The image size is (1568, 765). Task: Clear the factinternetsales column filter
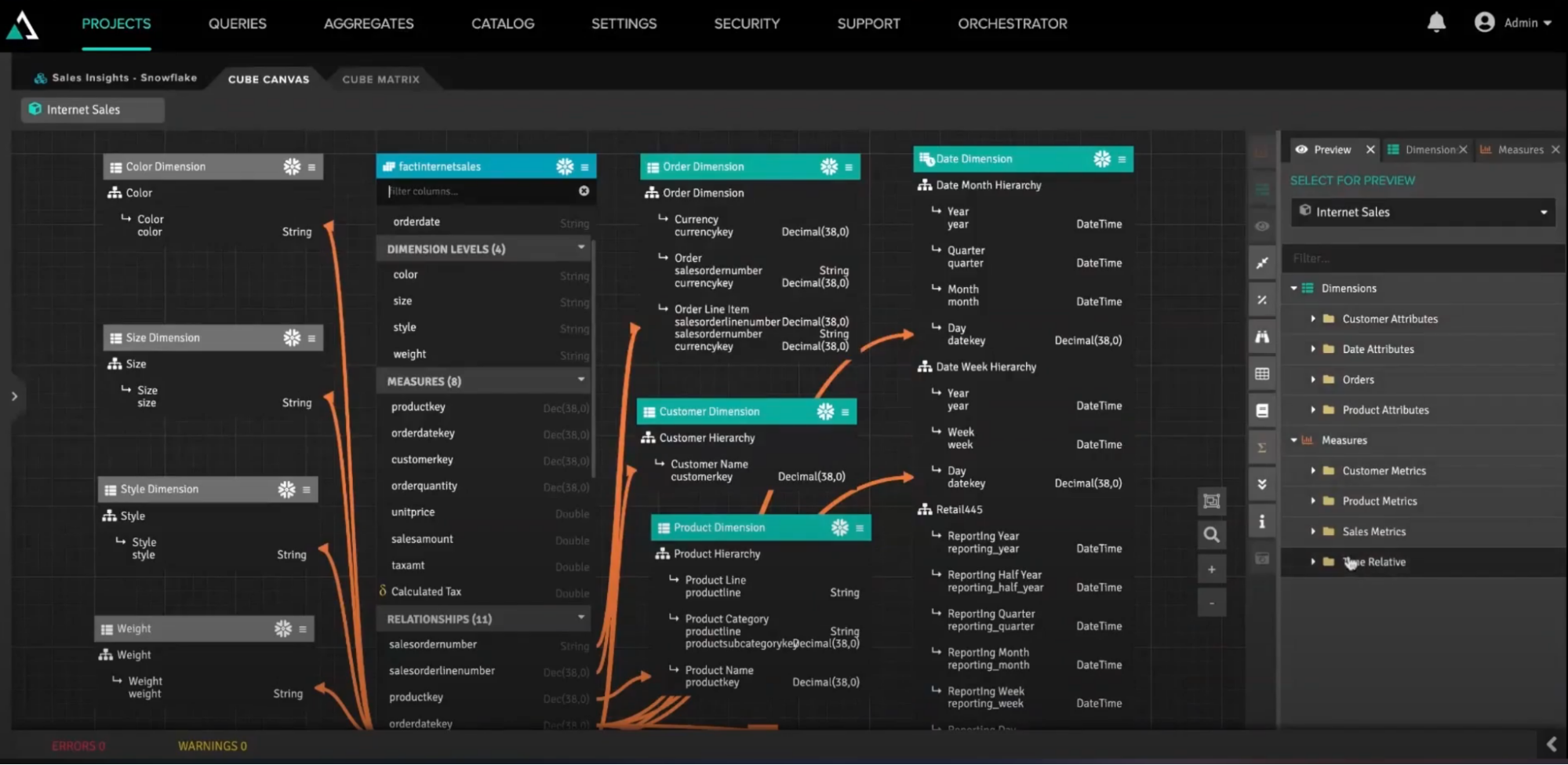click(584, 191)
